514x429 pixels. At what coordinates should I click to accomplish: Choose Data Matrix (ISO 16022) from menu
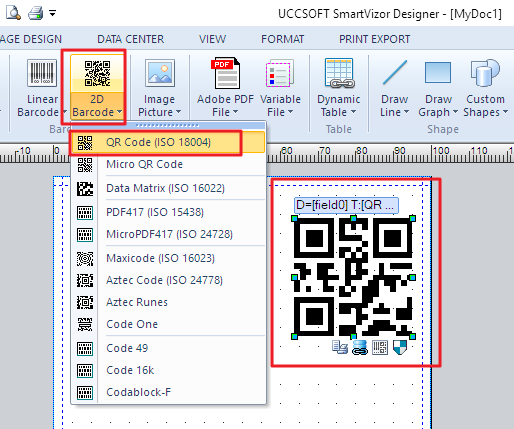tap(168, 188)
